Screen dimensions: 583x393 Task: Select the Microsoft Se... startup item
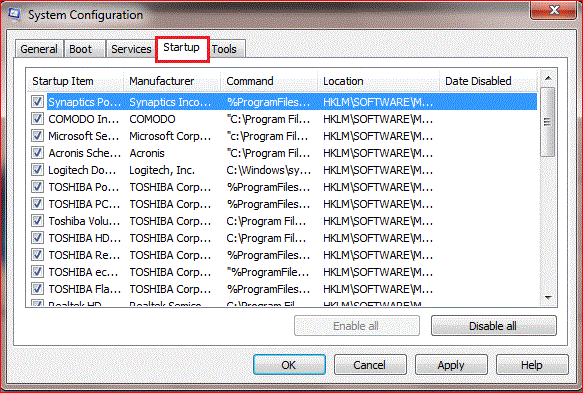tap(84, 136)
